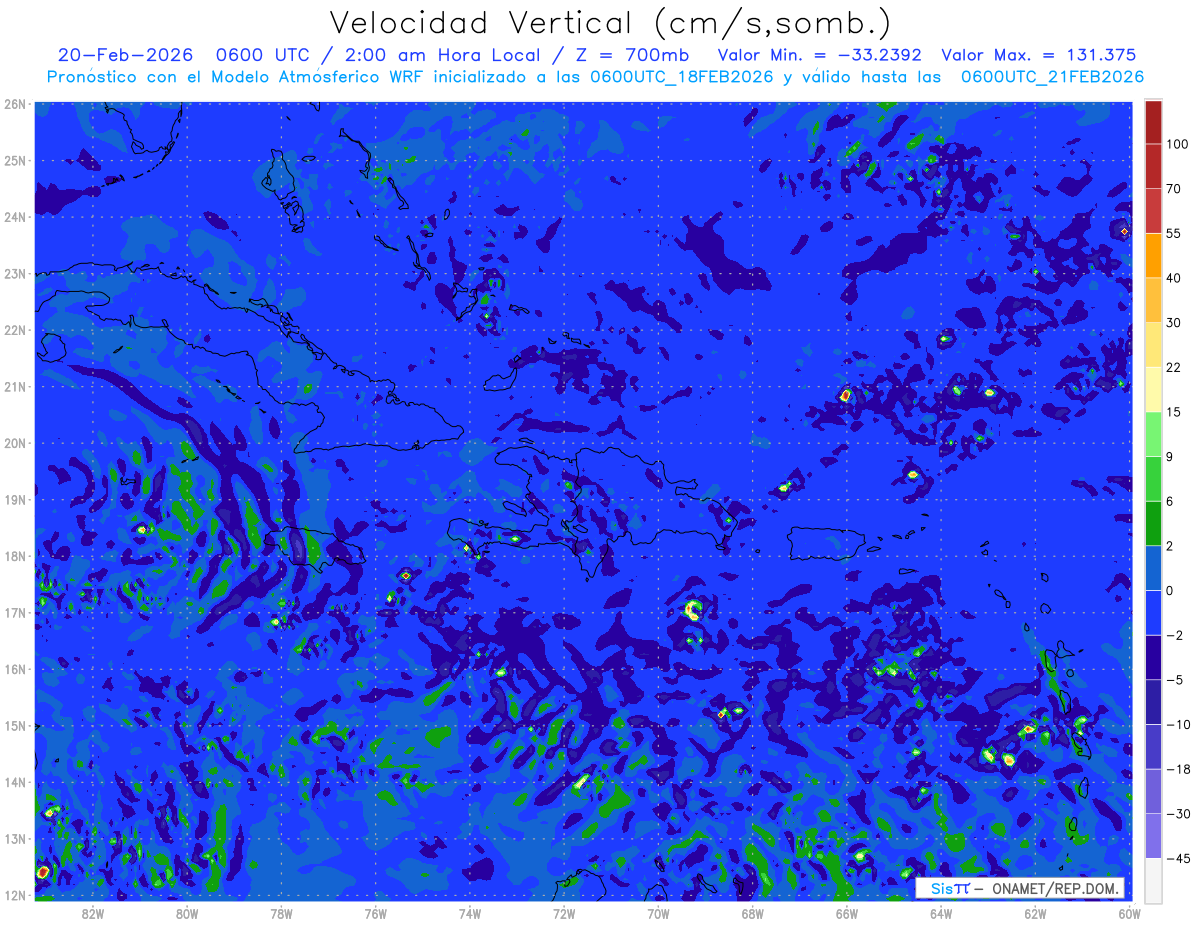Screen dimensions: 1200x927
Task: Click the longitude label '82W'
Action: [93, 913]
